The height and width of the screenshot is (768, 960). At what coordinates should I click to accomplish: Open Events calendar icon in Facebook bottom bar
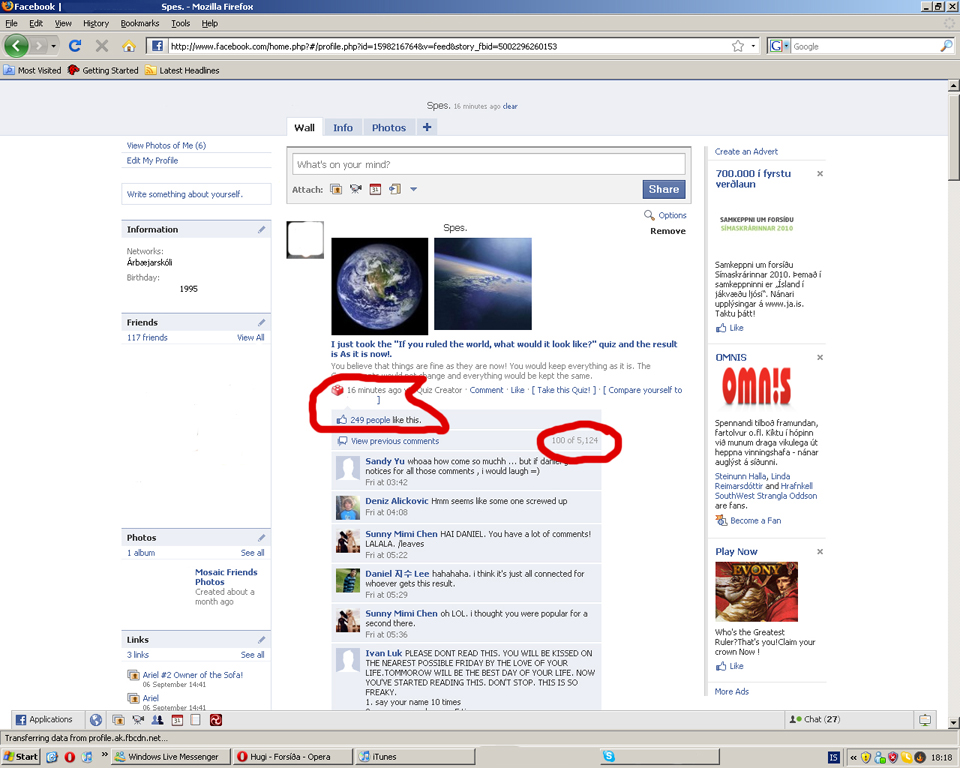click(x=177, y=720)
